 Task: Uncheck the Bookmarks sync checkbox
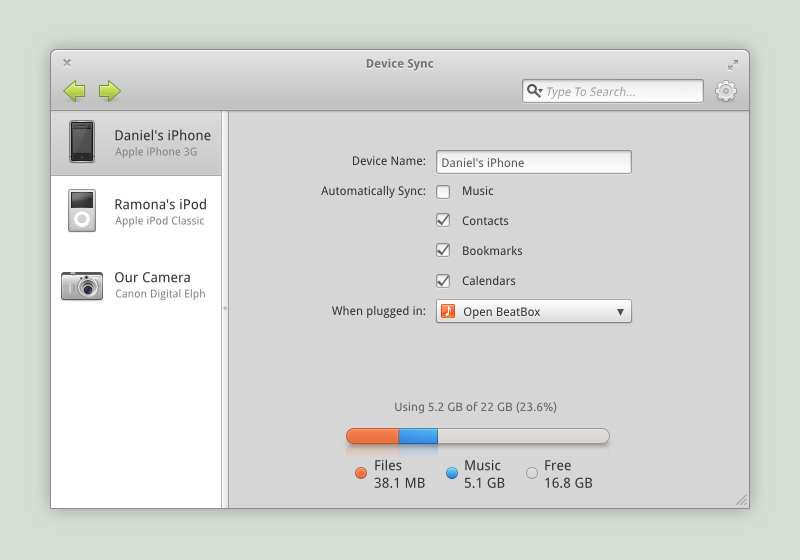click(443, 250)
